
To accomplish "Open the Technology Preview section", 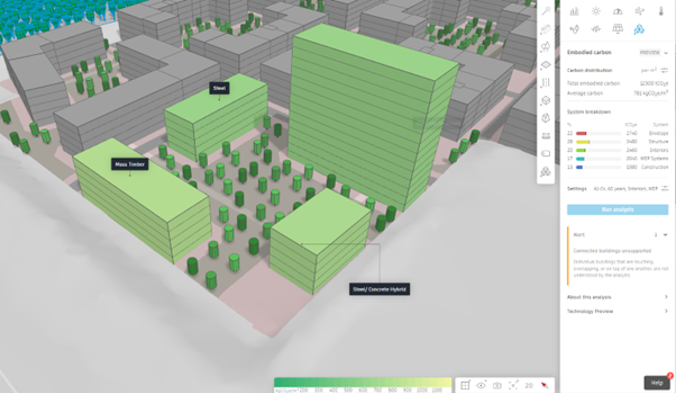I will coord(617,311).
